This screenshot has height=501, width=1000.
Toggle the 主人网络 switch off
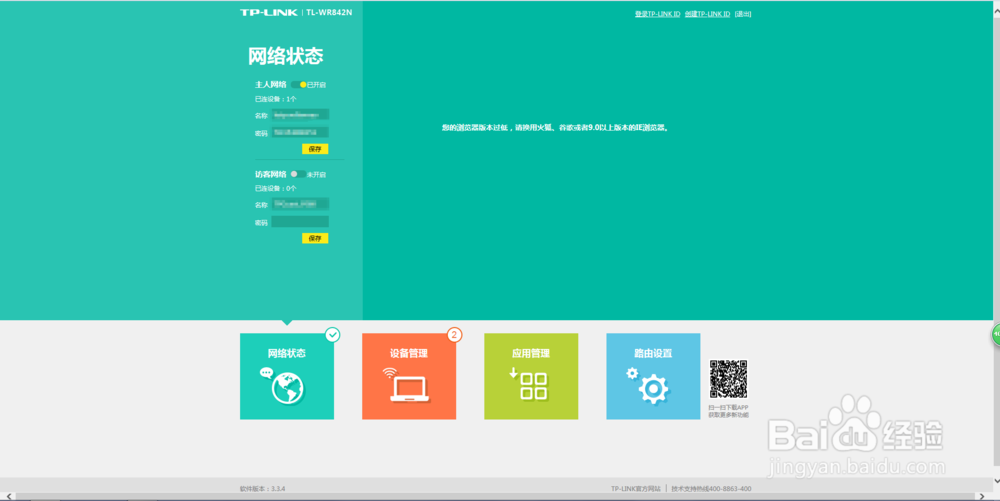pos(298,85)
